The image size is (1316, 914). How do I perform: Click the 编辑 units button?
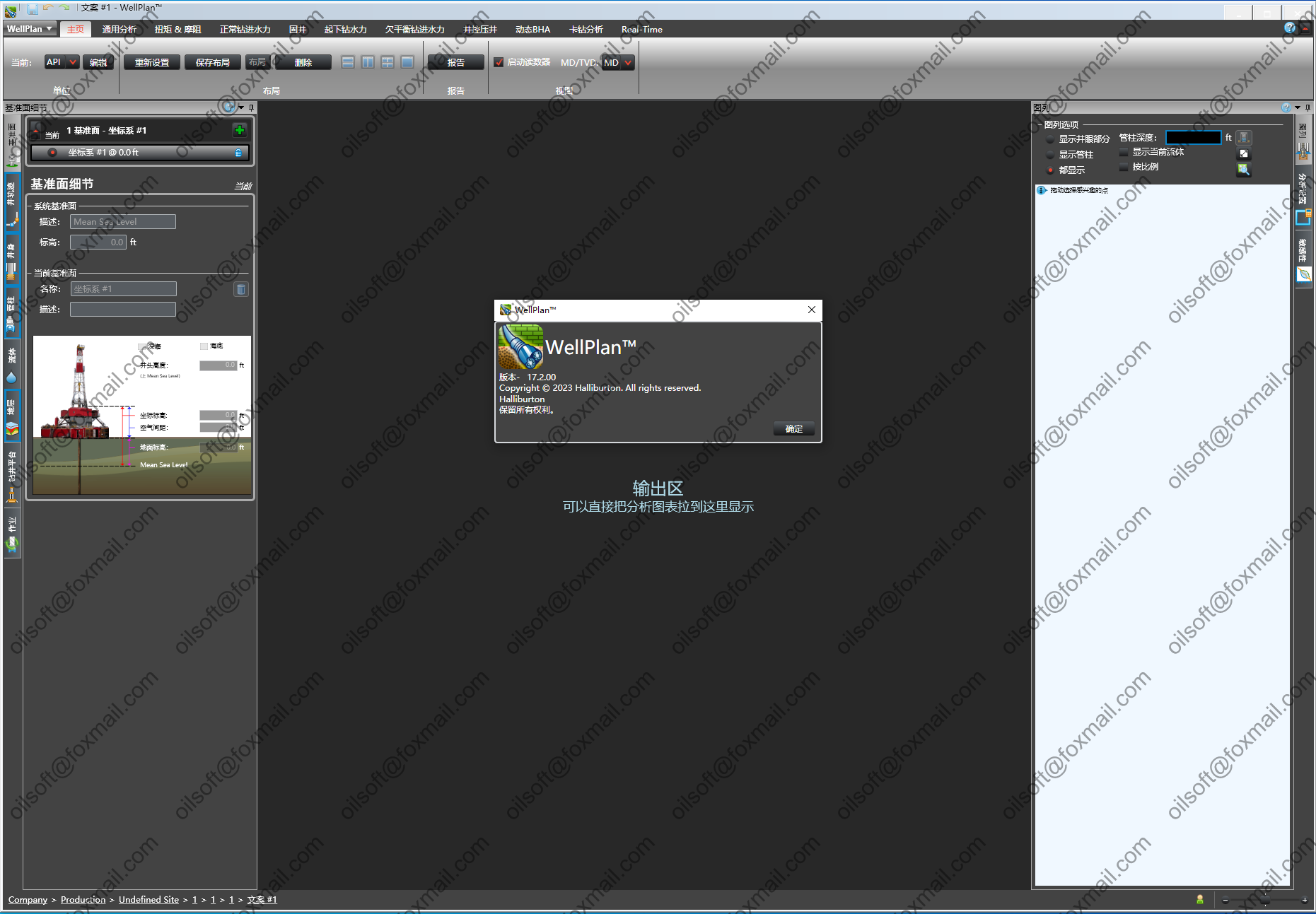coord(98,62)
